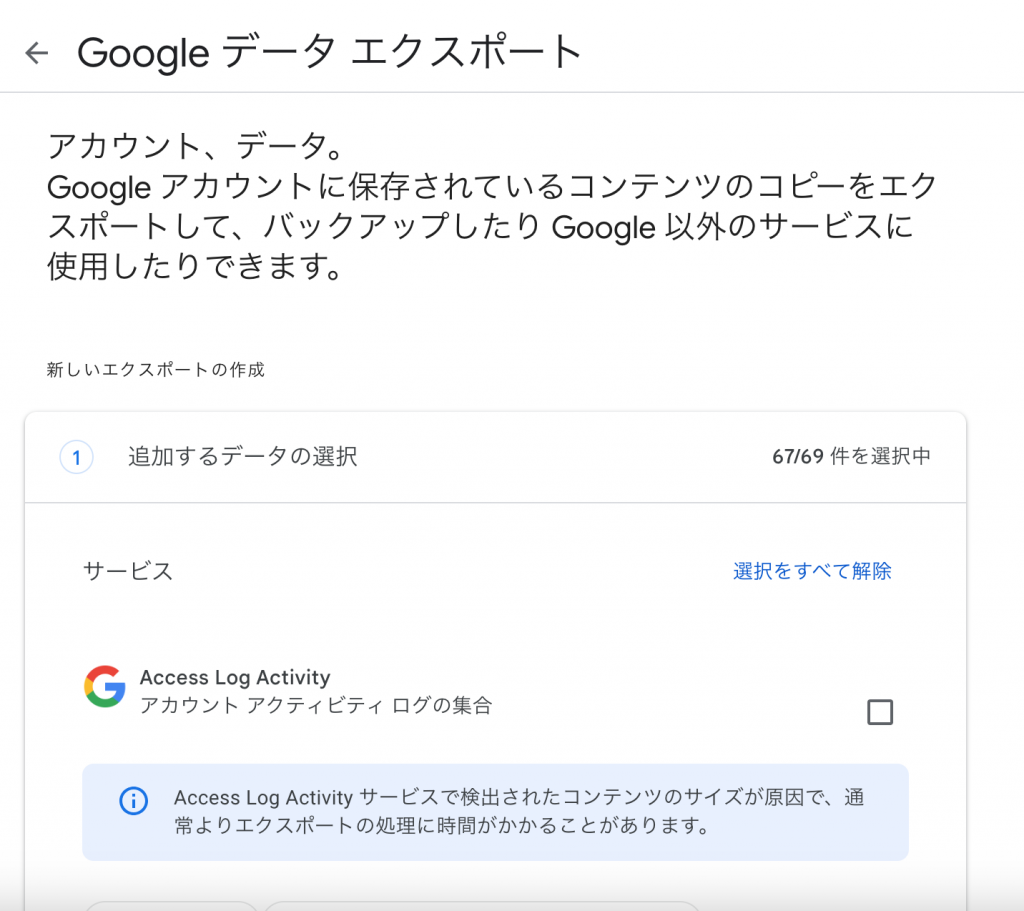Click the アカウント、データ。 heading line

click(x=195, y=146)
